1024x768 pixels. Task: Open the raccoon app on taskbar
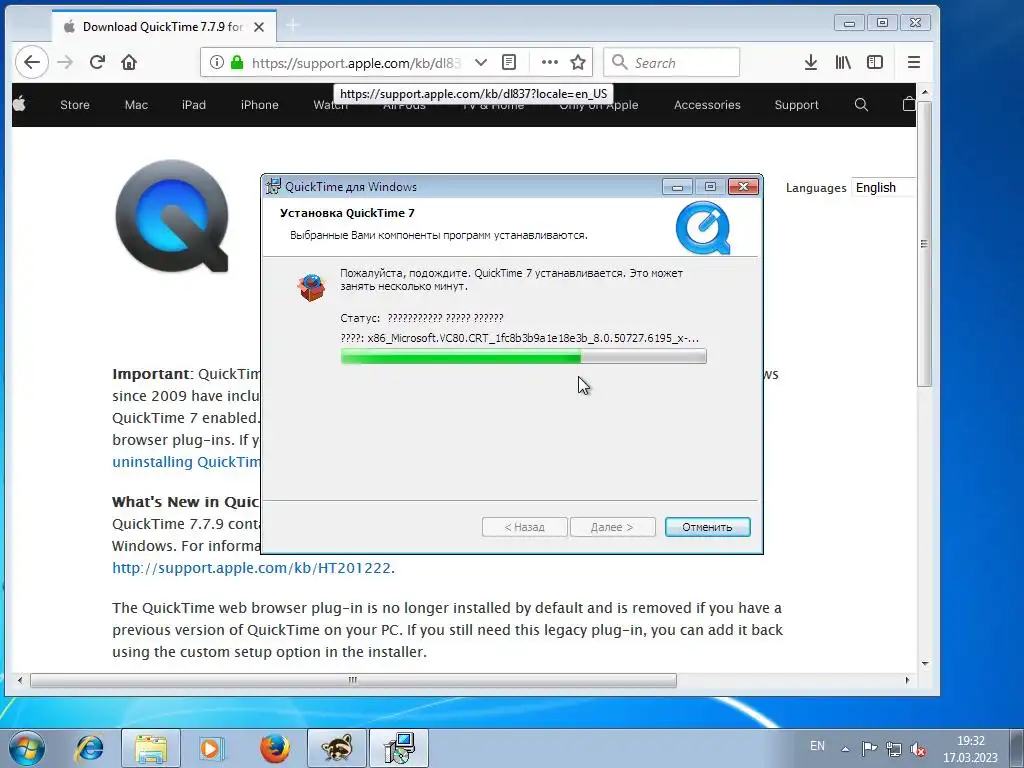click(337, 748)
